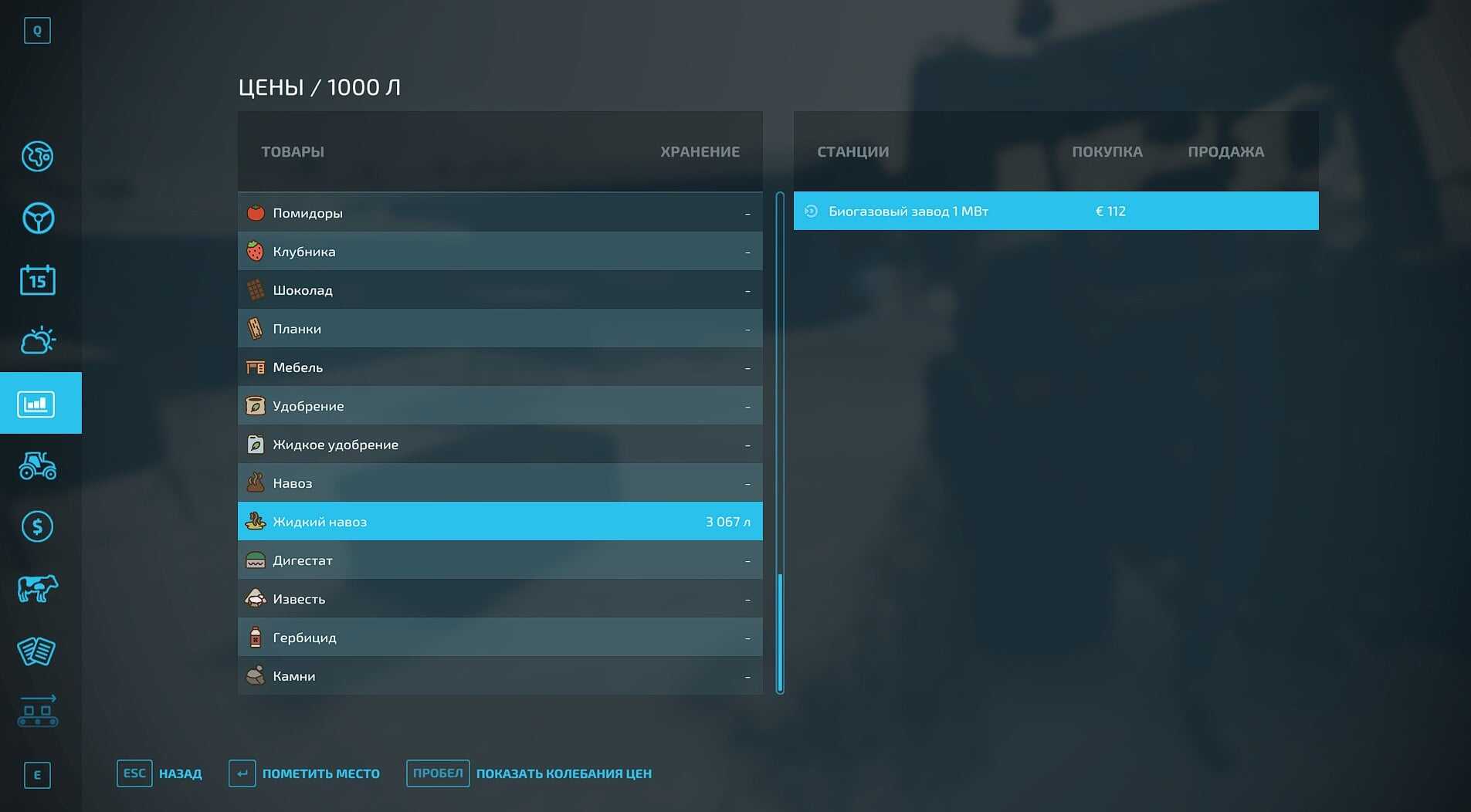The height and width of the screenshot is (812, 1471).
Task: Open the calendar icon showing 15
Action: click(37, 280)
